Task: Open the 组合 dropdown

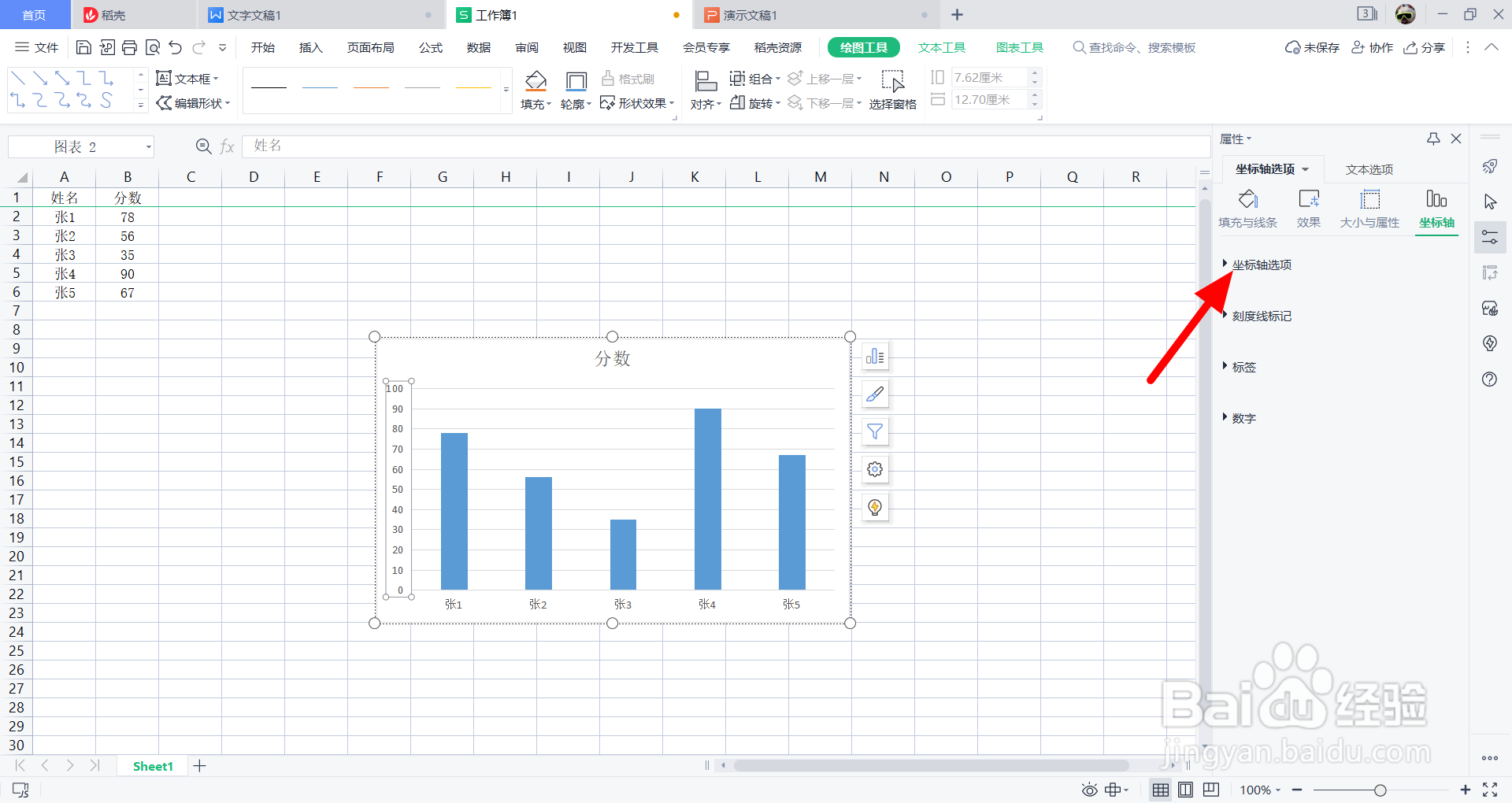Action: [754, 79]
